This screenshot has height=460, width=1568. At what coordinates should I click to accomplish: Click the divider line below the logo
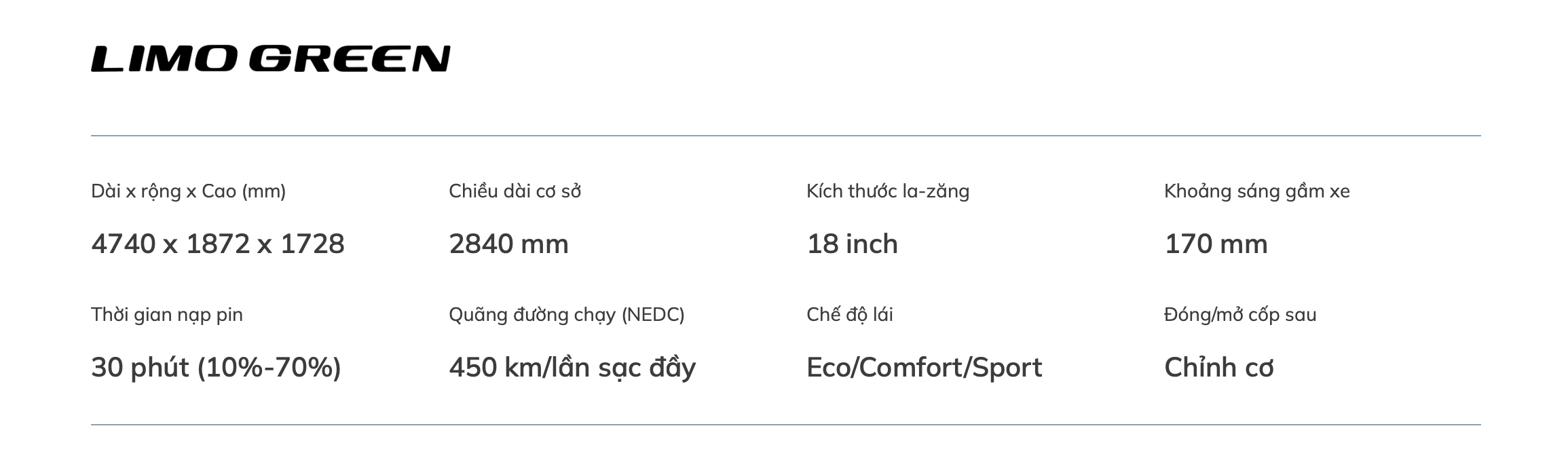point(785,136)
